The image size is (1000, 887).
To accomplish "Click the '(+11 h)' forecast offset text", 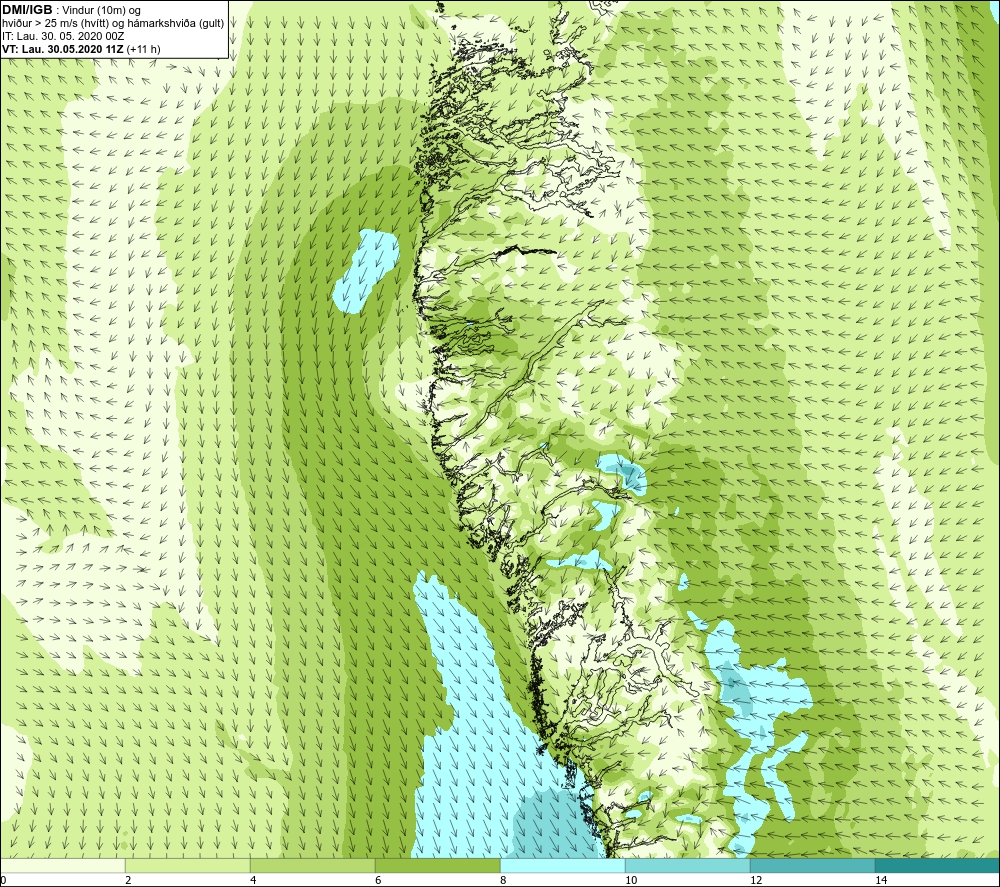I will click(x=143, y=49).
